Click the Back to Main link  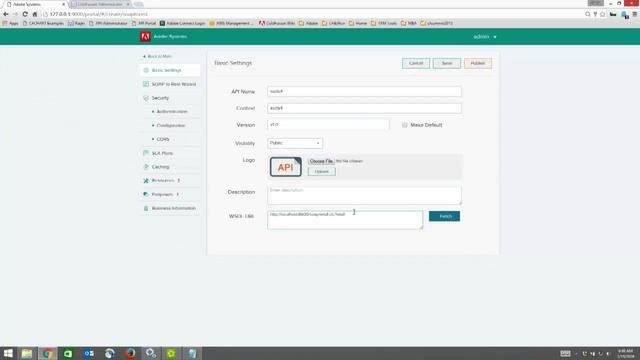[158, 56]
